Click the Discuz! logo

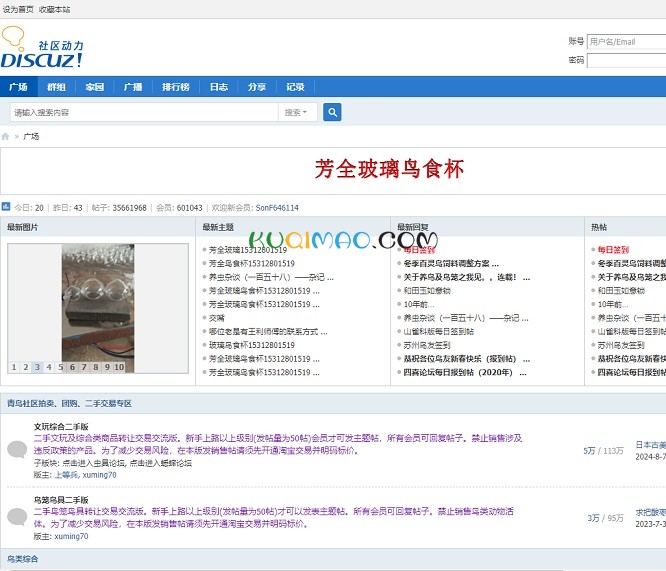pyautogui.click(x=42, y=47)
